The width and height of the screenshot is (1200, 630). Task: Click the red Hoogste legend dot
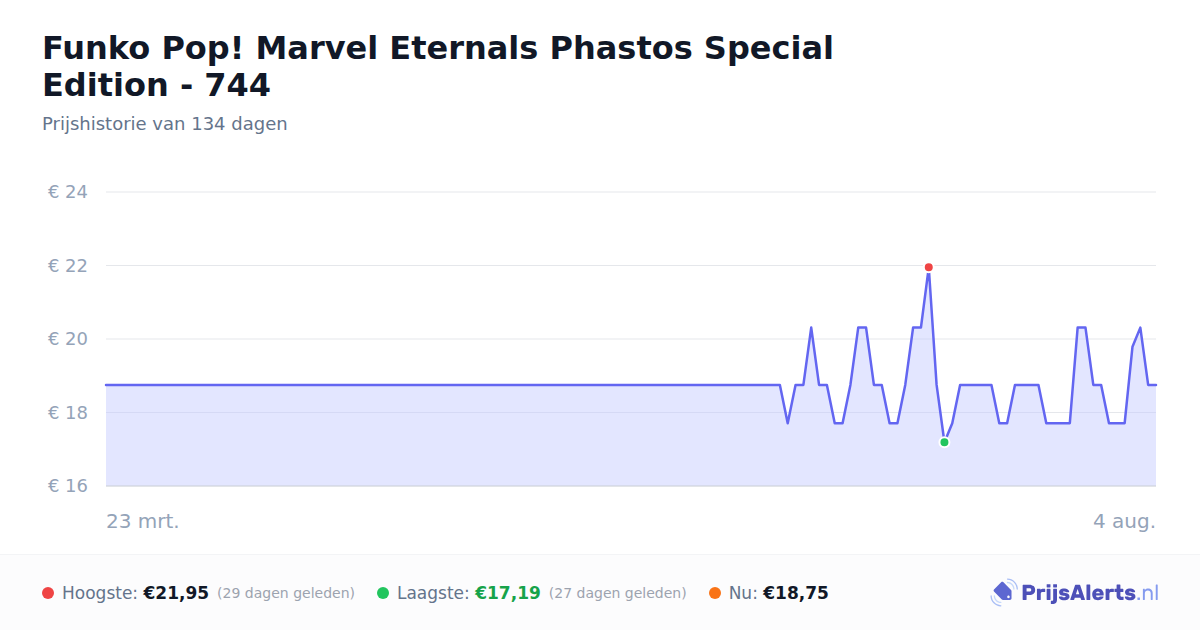48,593
